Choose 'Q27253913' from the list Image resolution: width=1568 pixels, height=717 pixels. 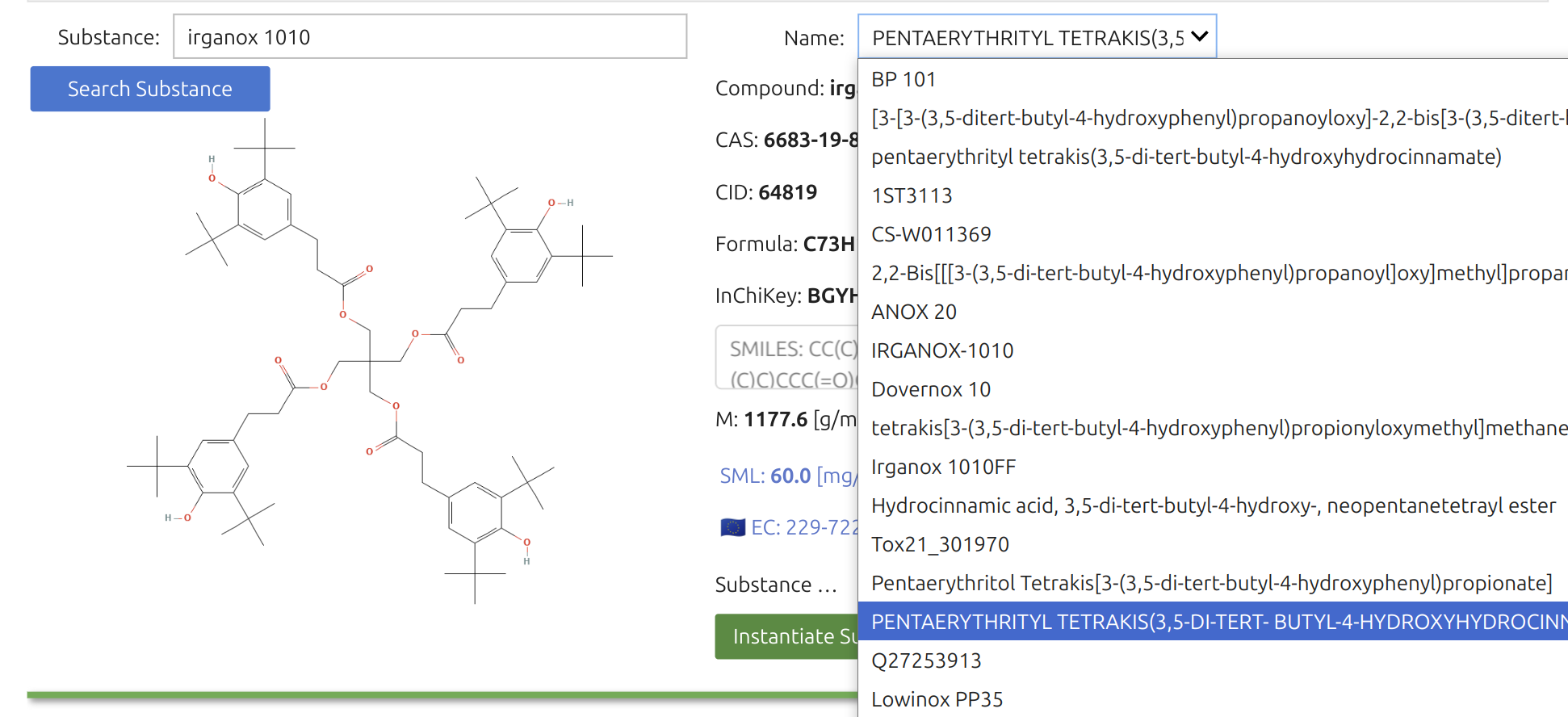coord(1213,660)
